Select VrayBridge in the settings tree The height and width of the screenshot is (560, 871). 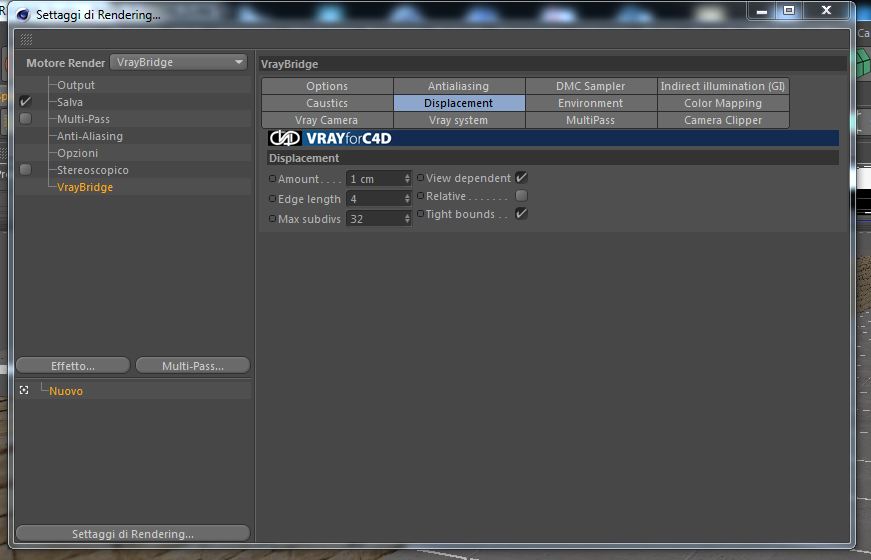point(85,187)
